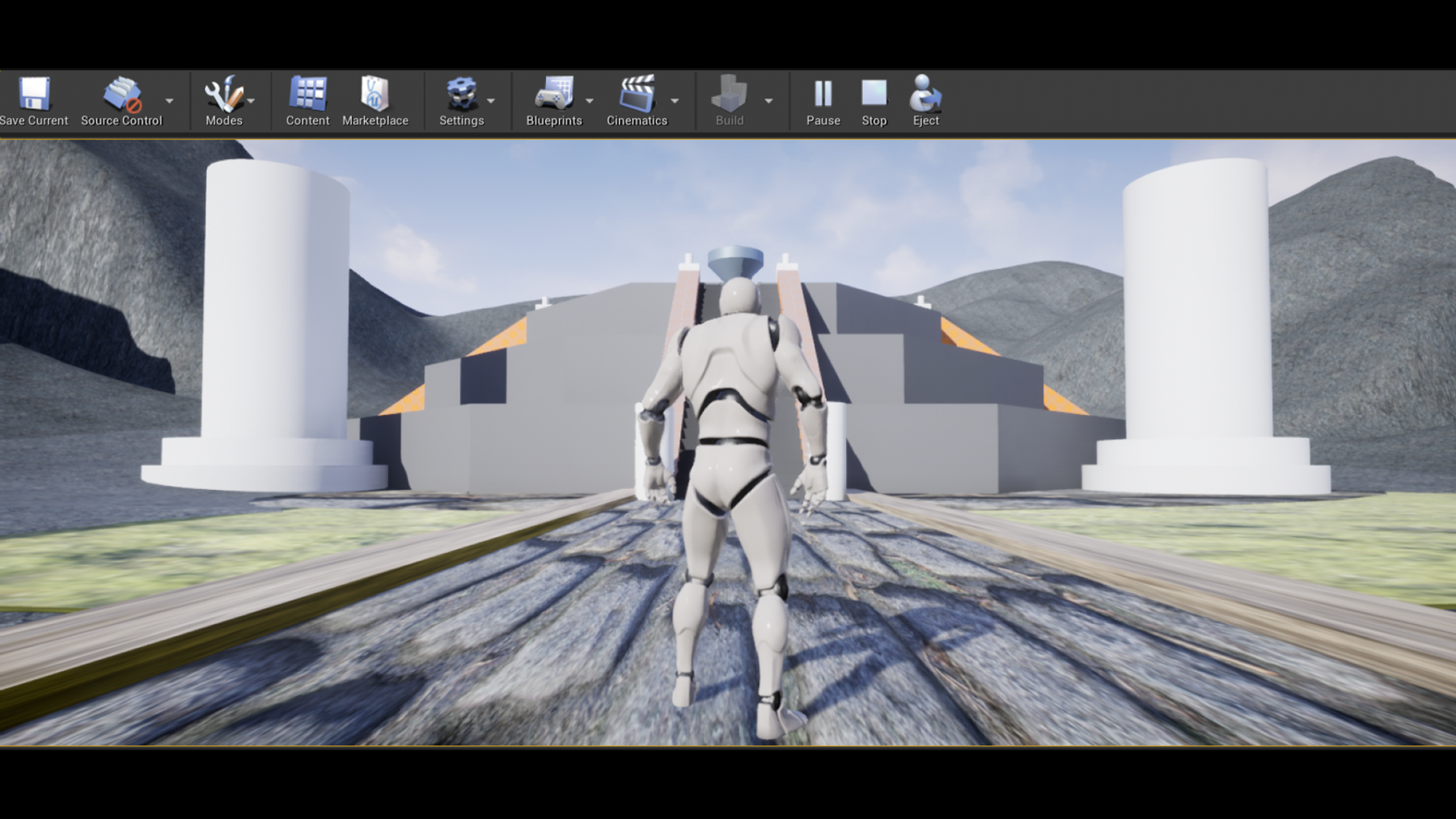Viewport: 1456px width, 819px height.
Task: Click the Save Current floppy disk icon
Action: click(34, 94)
